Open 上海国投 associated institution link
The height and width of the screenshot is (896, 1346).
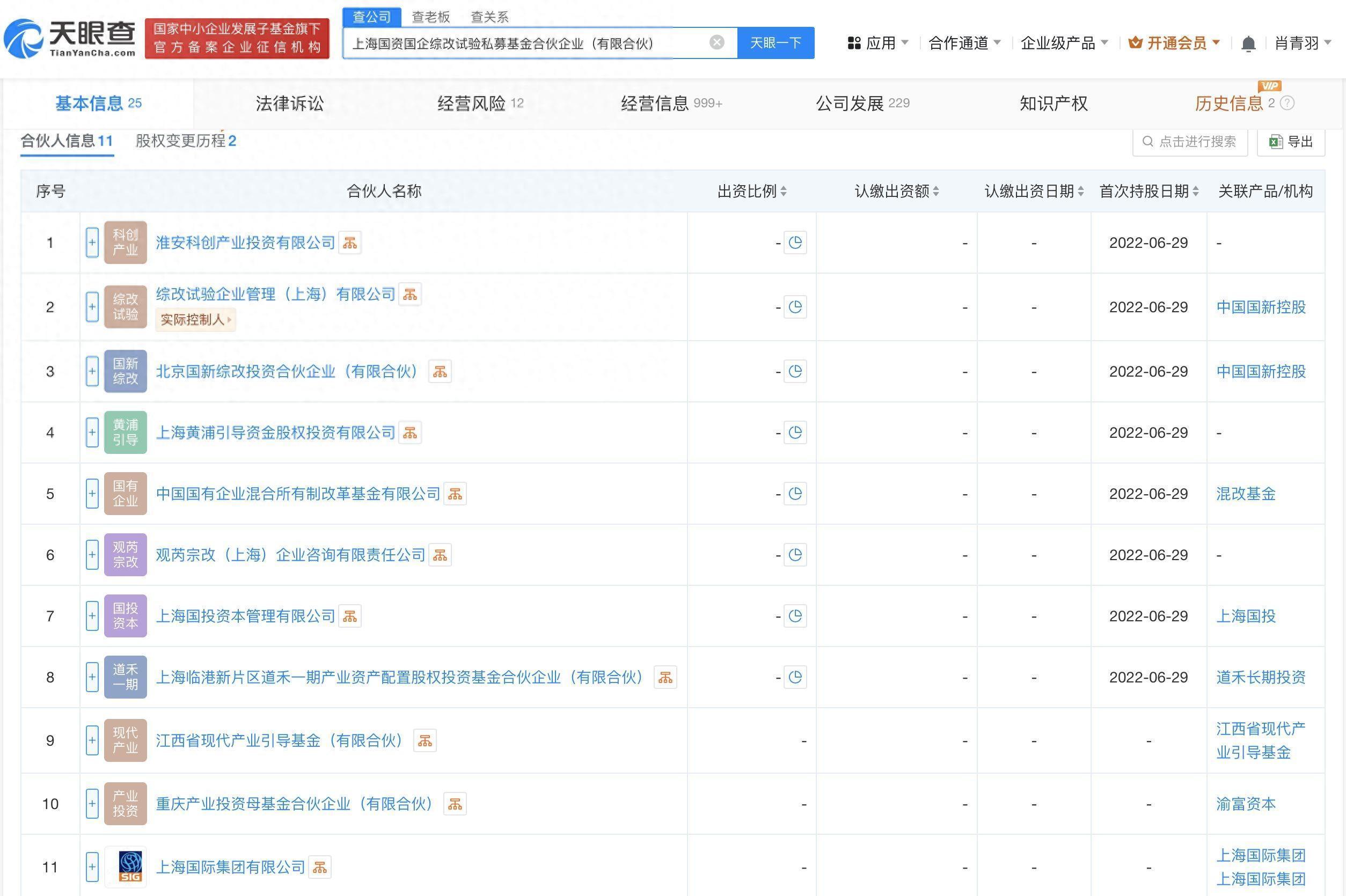(x=1246, y=616)
